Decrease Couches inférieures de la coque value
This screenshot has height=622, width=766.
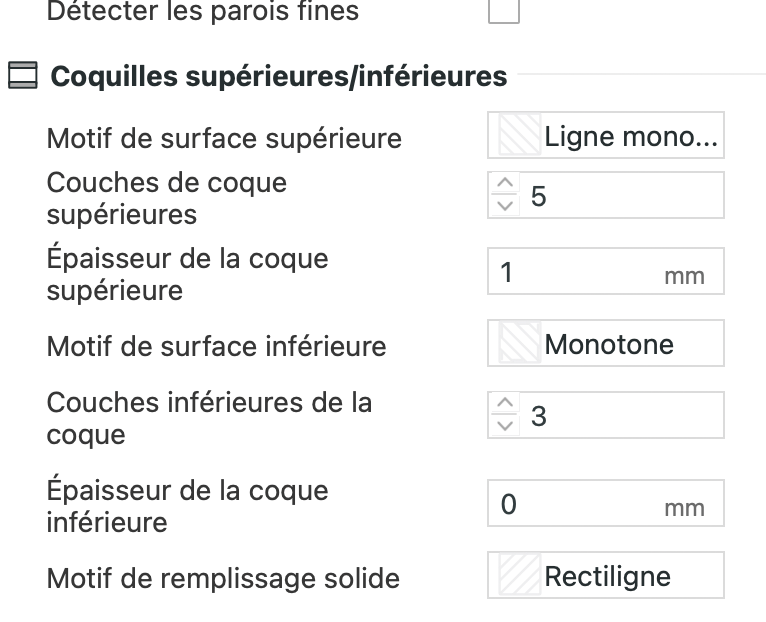coord(508,425)
